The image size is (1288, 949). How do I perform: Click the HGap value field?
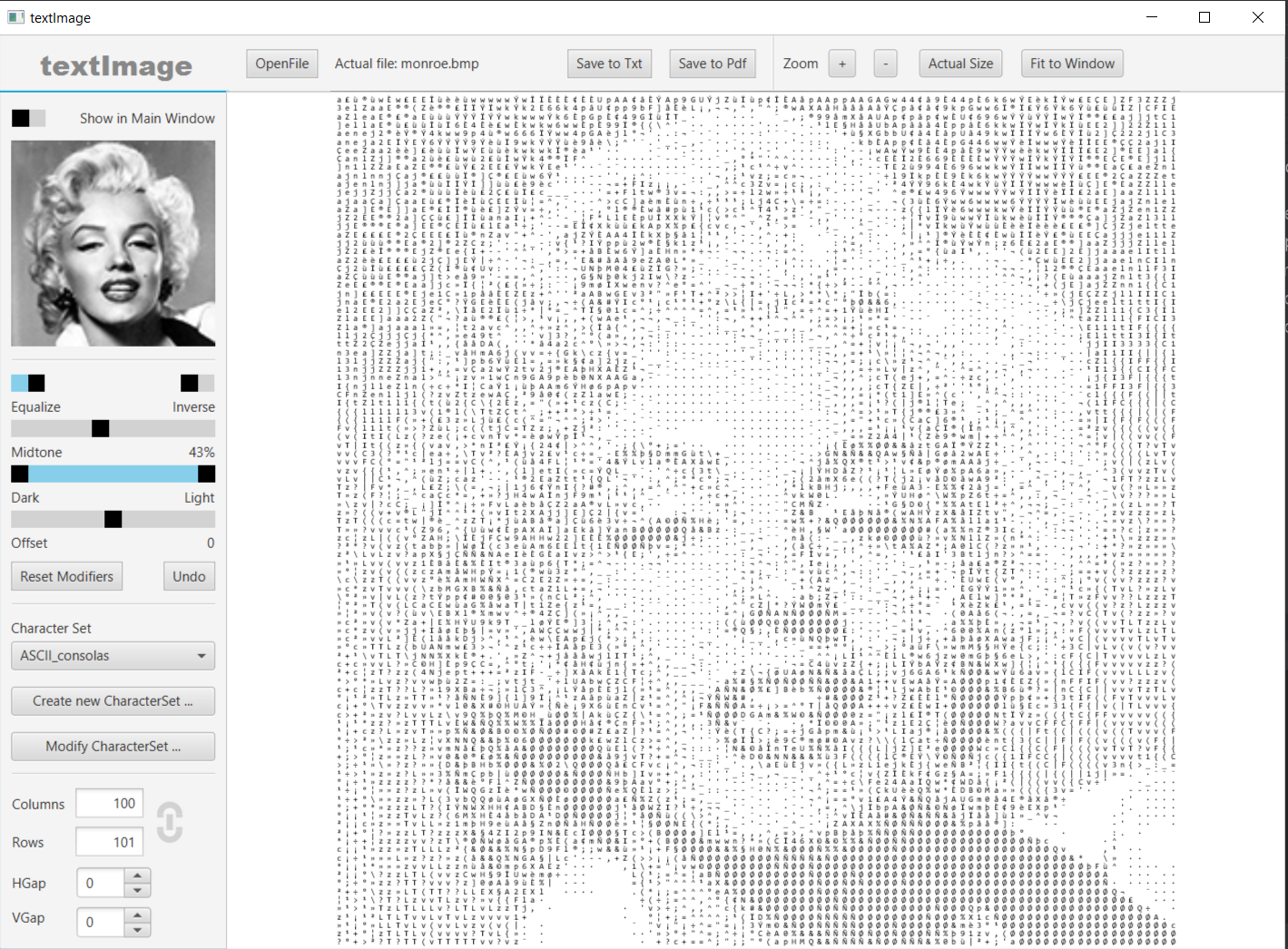coord(101,883)
